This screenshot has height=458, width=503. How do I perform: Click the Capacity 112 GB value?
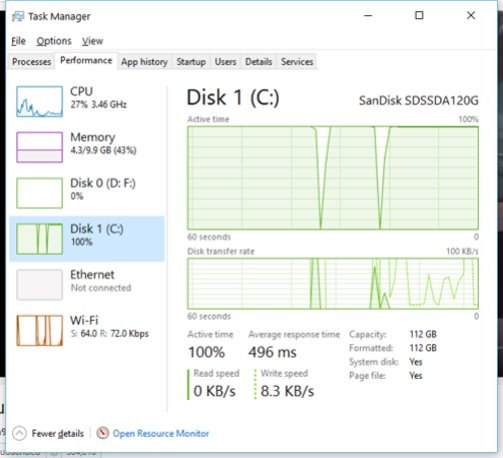click(x=423, y=334)
